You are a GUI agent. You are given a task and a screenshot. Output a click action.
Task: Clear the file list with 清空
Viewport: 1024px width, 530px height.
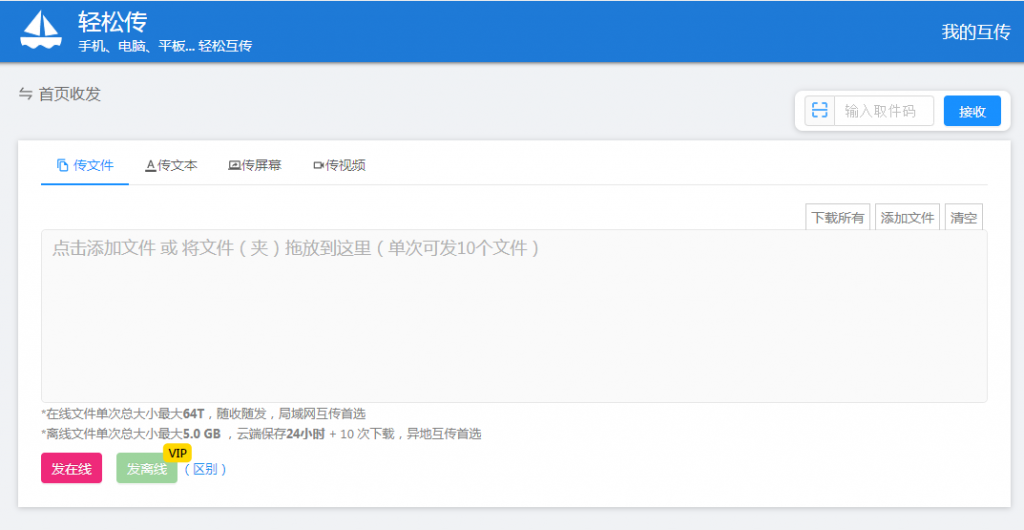(963, 218)
